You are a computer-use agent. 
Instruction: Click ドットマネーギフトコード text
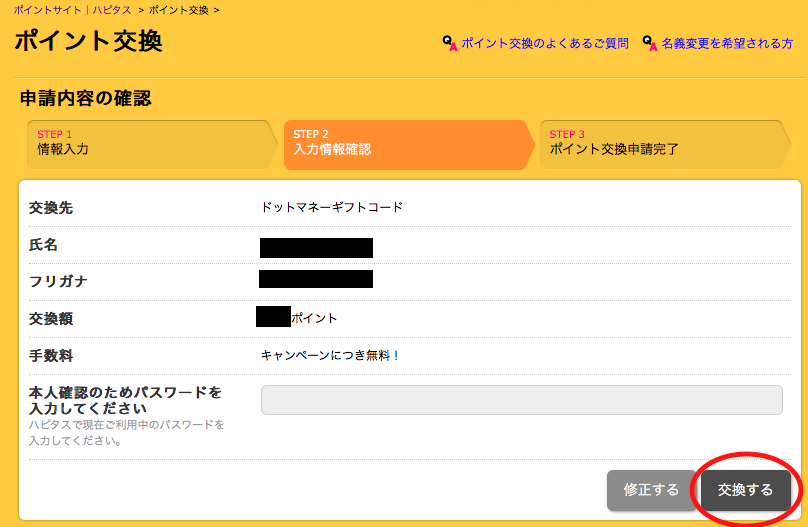(x=332, y=207)
